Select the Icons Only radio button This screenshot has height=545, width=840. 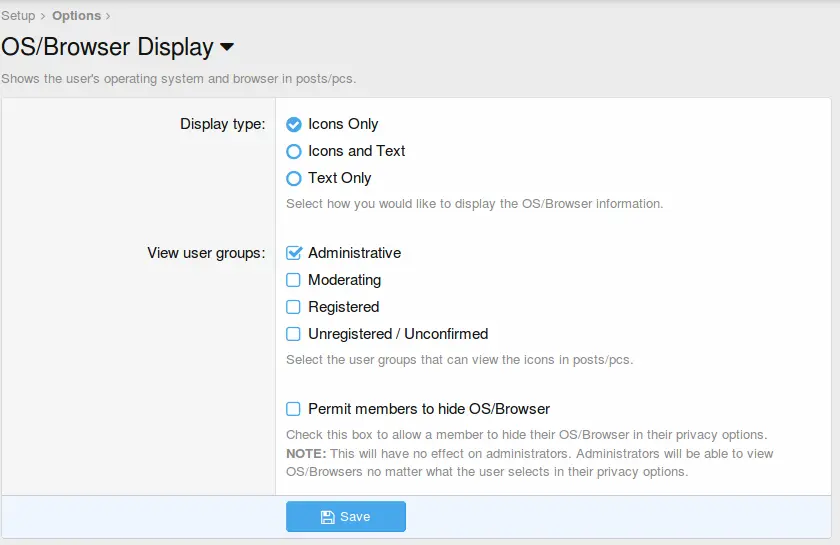[x=294, y=125]
